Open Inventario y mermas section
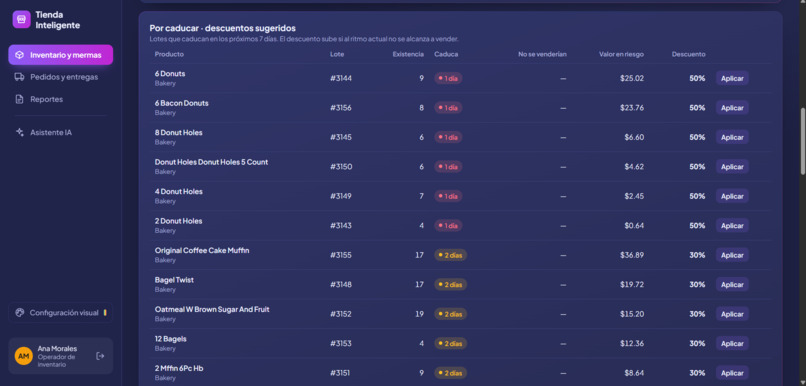The height and width of the screenshot is (386, 806). [x=61, y=55]
